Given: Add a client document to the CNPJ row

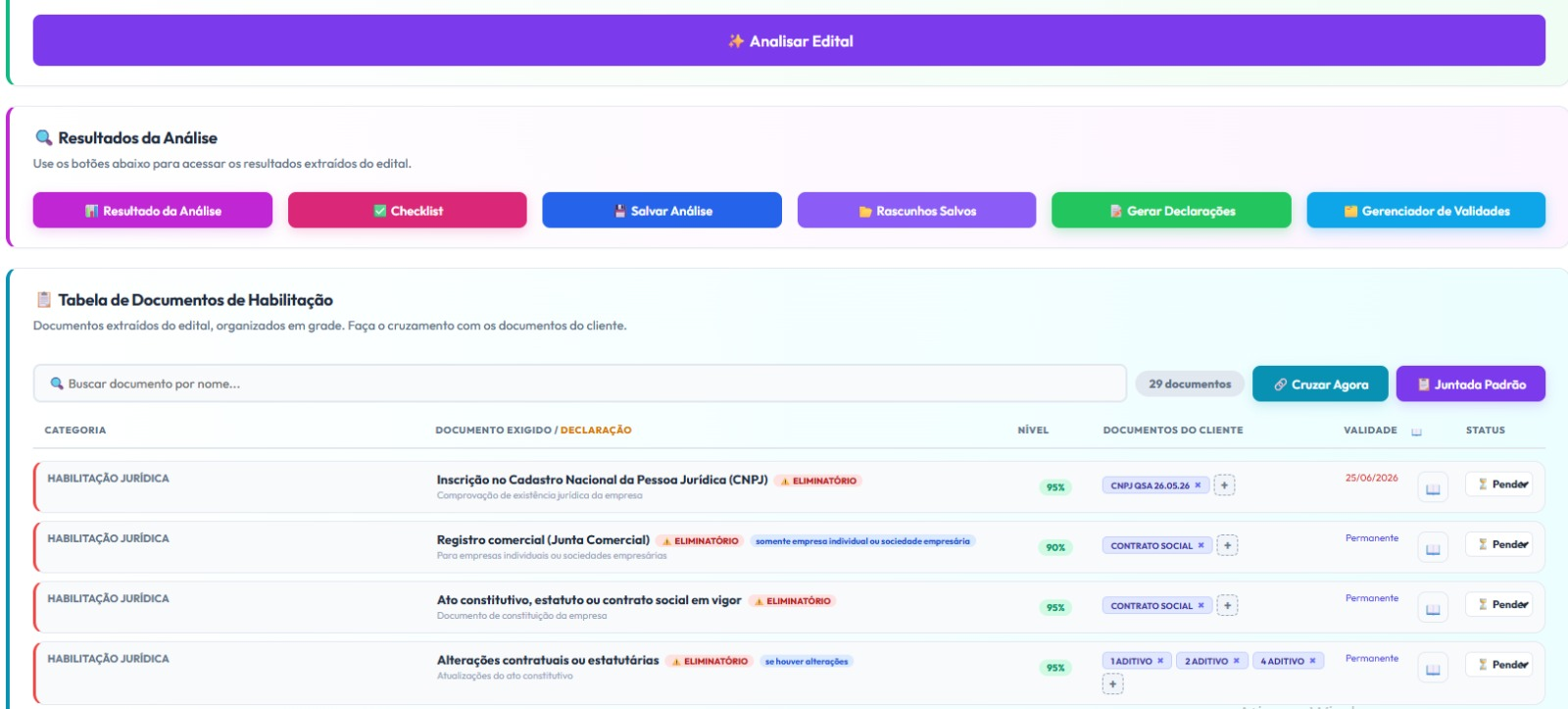Looking at the screenshot, I should (x=1224, y=485).
